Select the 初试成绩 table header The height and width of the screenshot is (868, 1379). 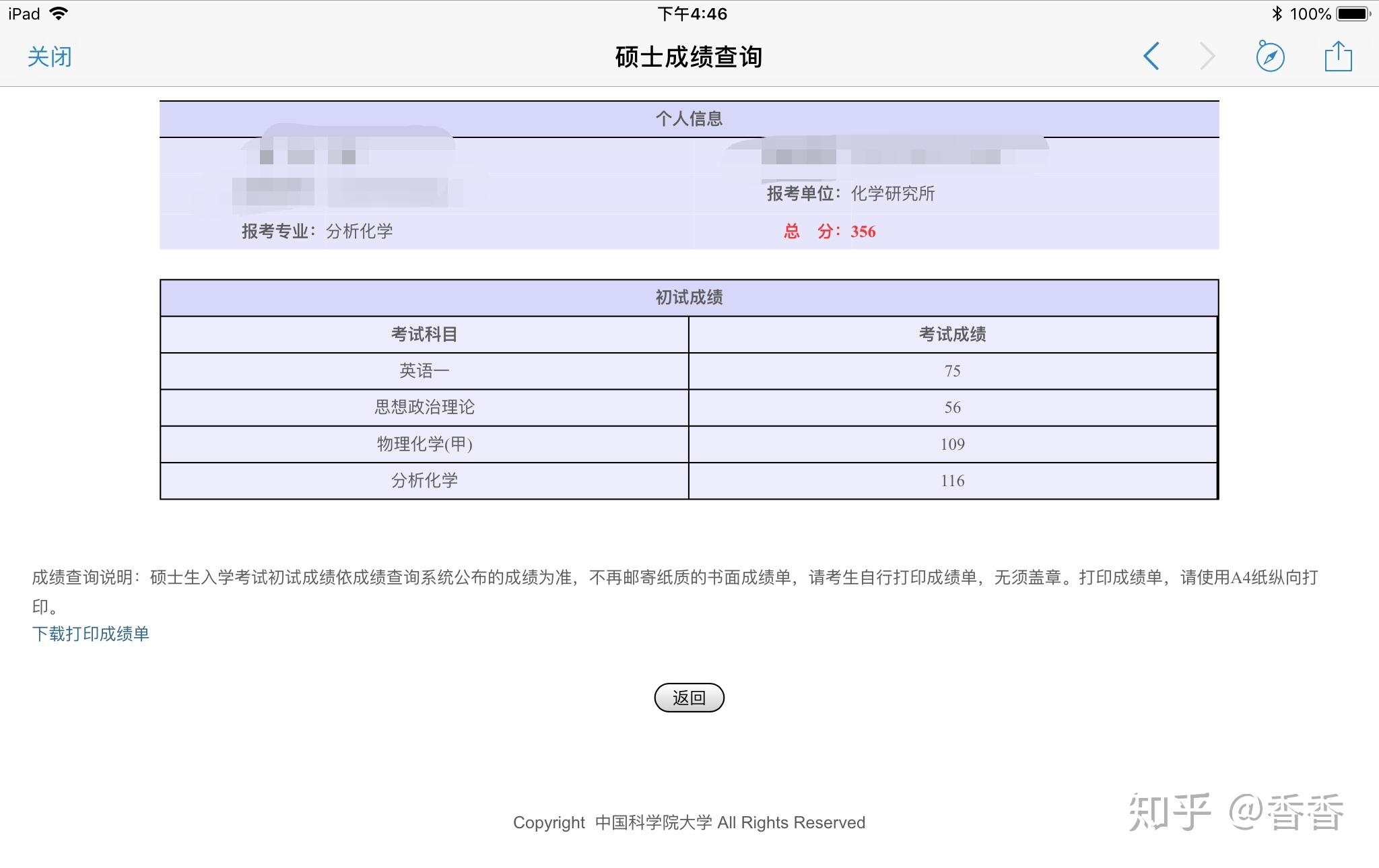point(689,298)
